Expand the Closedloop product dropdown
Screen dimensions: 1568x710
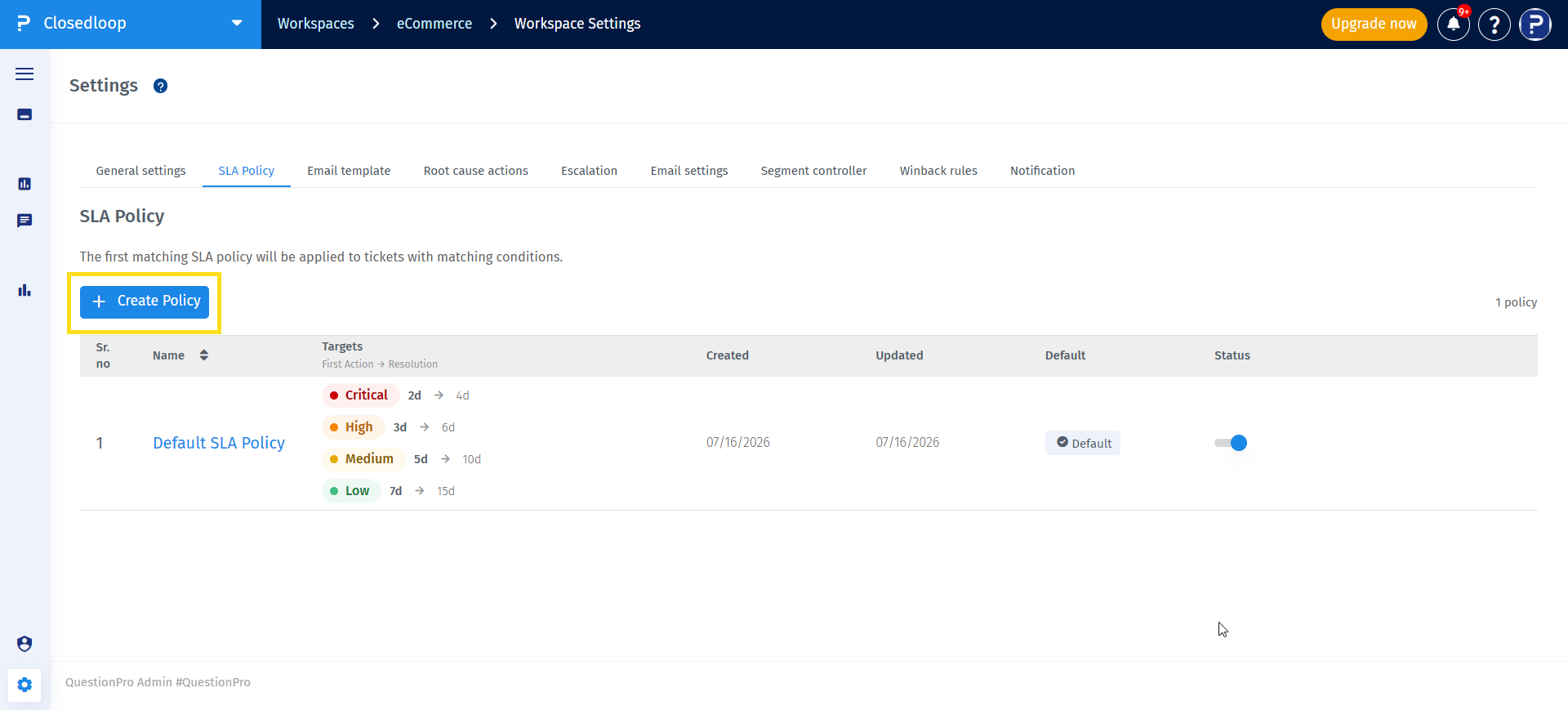click(237, 23)
